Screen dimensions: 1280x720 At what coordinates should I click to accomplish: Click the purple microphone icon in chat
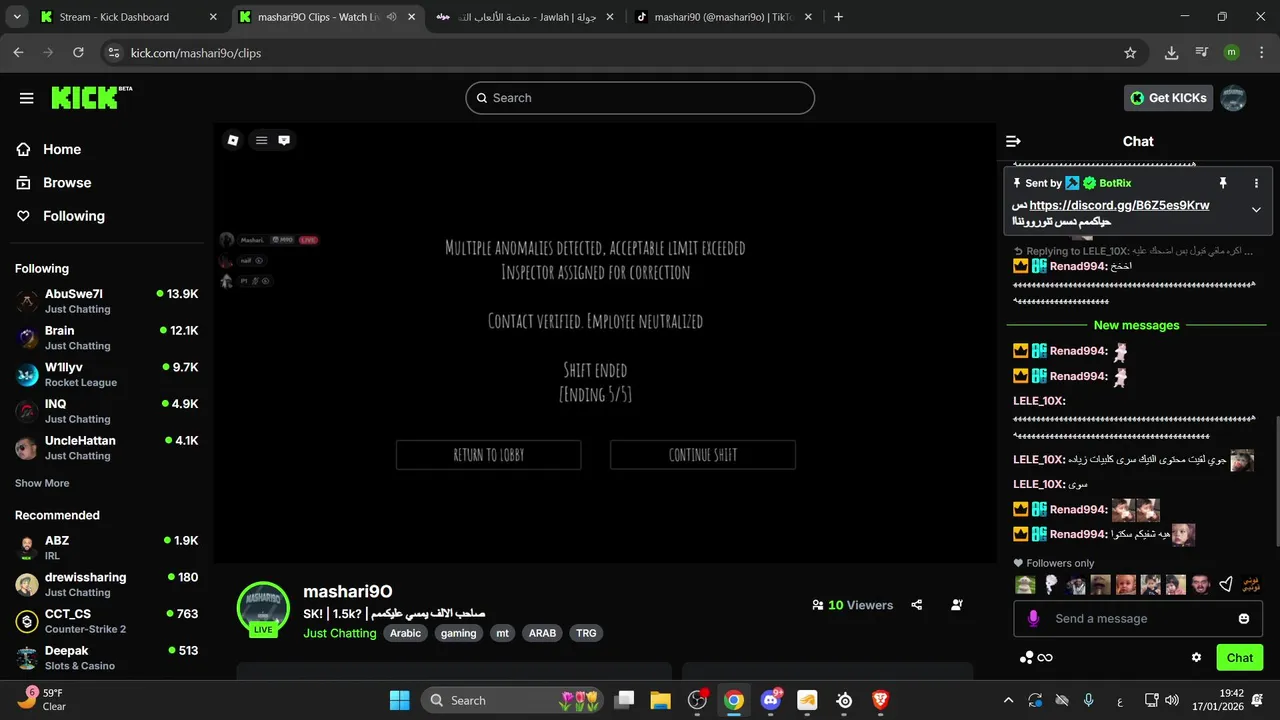click(1034, 619)
